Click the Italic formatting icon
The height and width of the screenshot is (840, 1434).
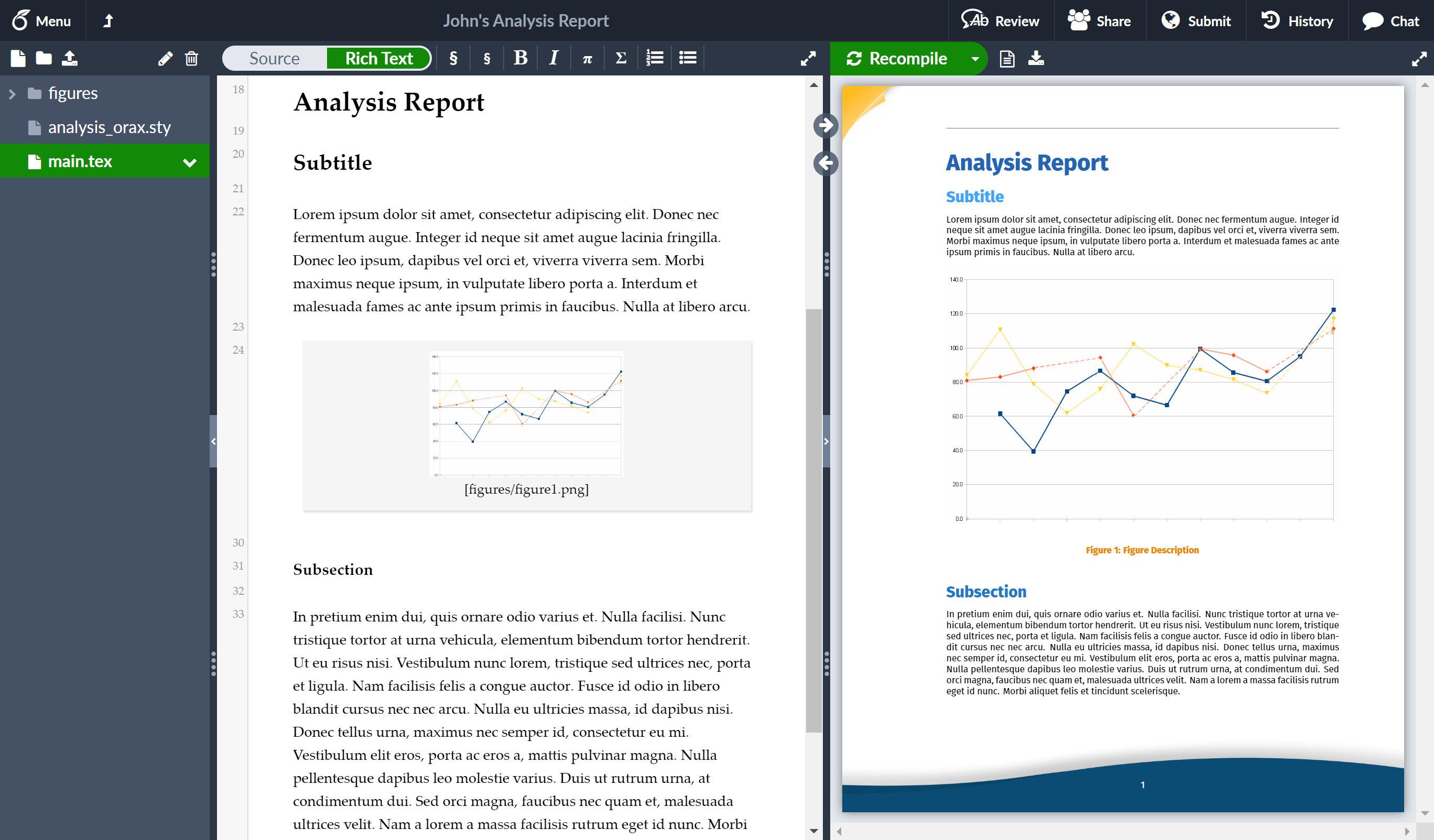click(x=554, y=58)
